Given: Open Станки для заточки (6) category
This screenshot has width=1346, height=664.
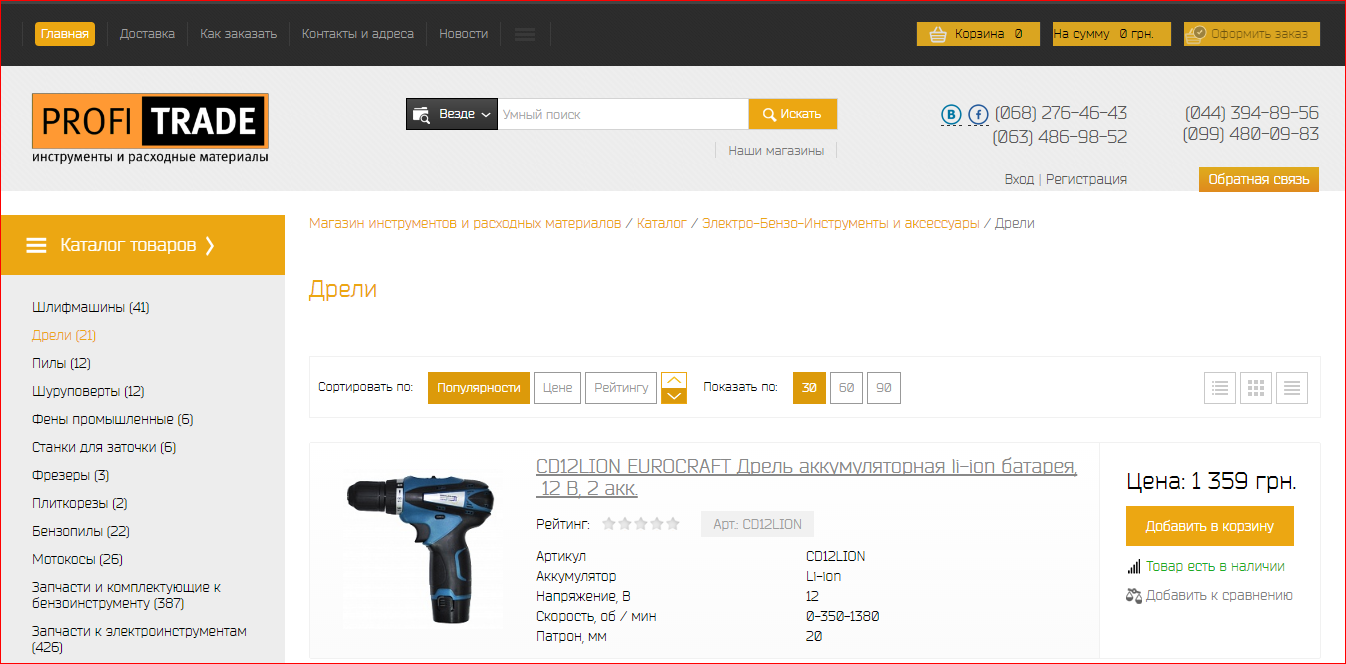Looking at the screenshot, I should pyautogui.click(x=104, y=447).
